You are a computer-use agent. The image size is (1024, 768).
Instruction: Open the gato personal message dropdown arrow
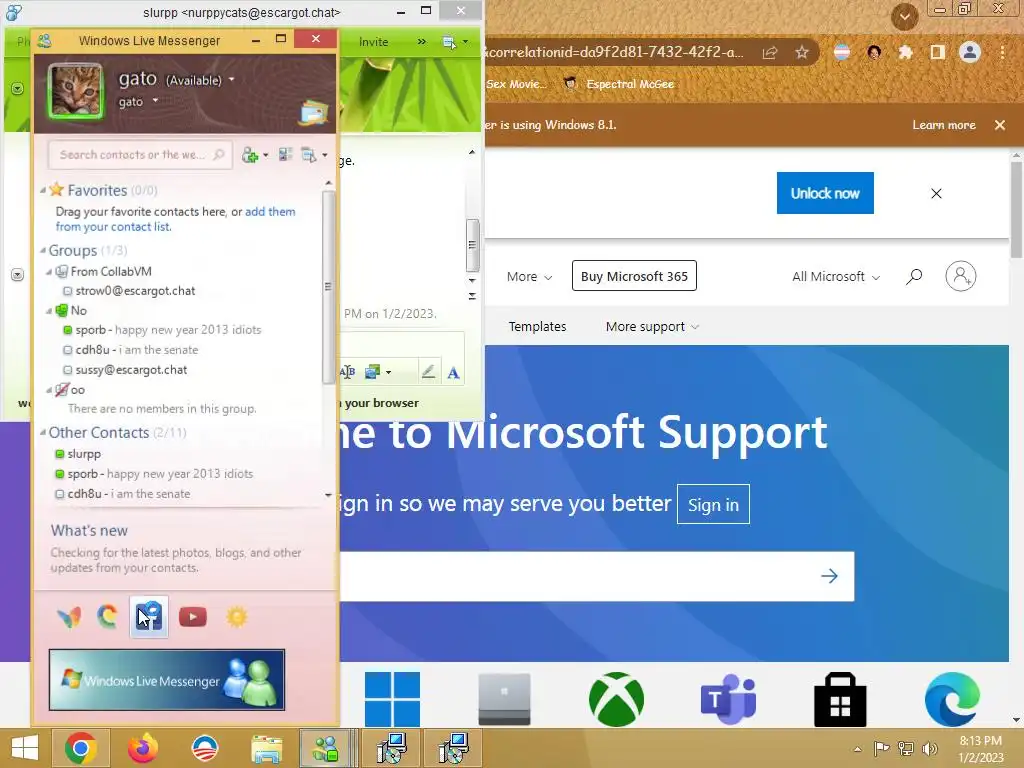point(155,101)
